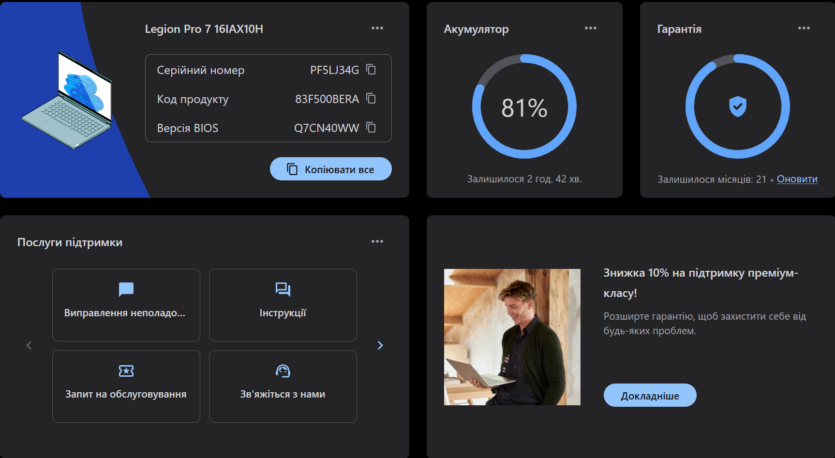Copy the BIOS version Q7CN40WW
The image size is (835, 458).
(x=371, y=127)
